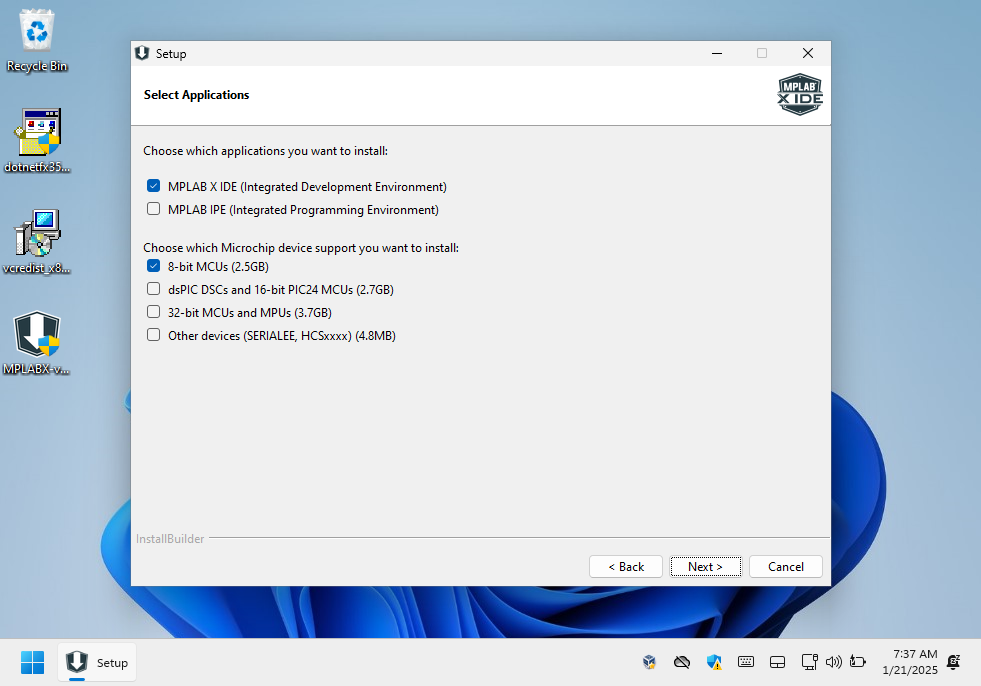Click the volume speaker tray icon

coord(833,662)
